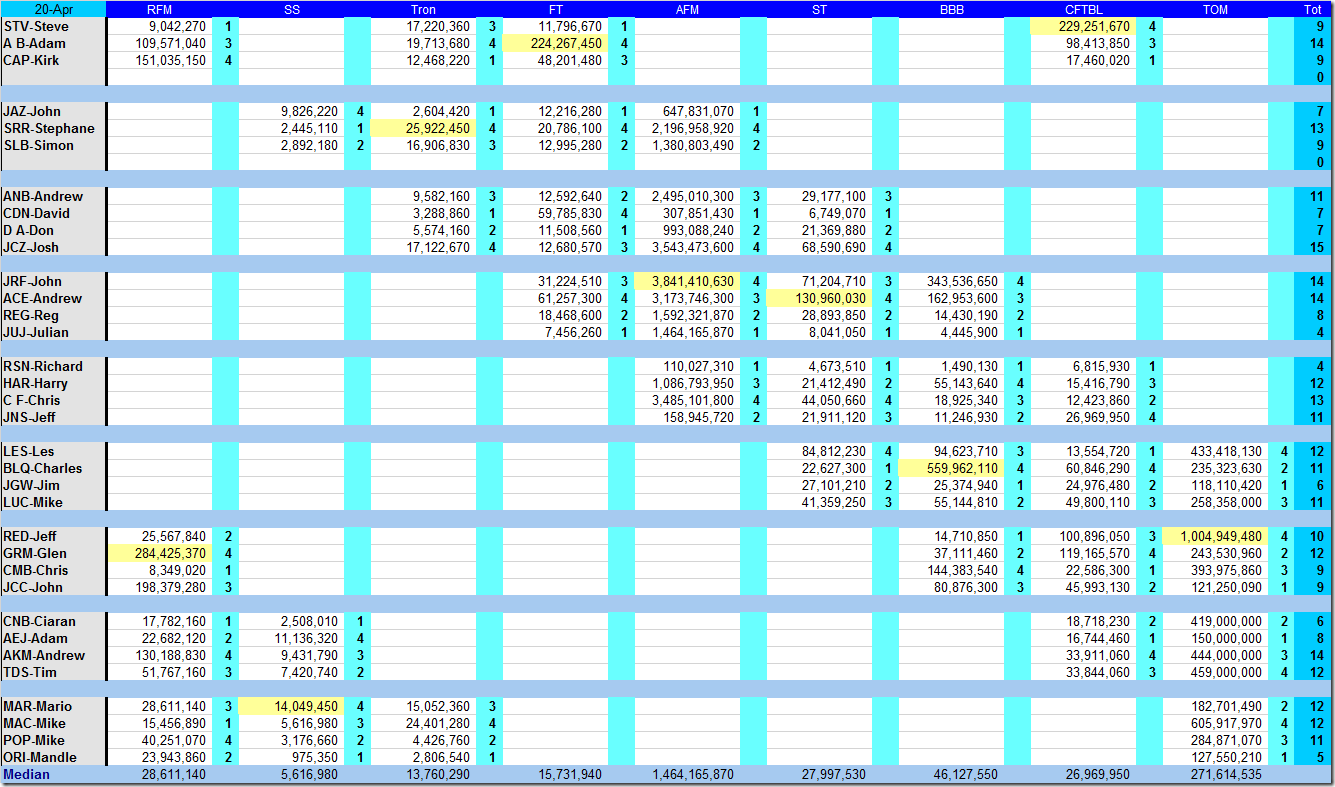
Task: Click the Median row label
Action: [53, 774]
